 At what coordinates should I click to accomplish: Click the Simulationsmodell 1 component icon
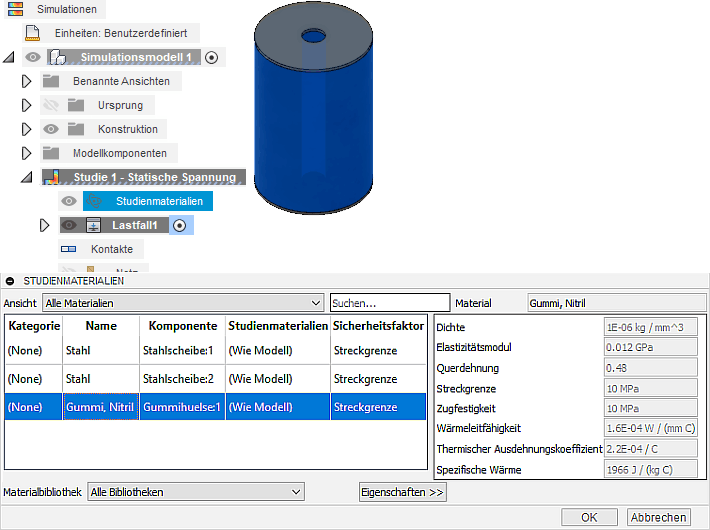[x=57, y=58]
